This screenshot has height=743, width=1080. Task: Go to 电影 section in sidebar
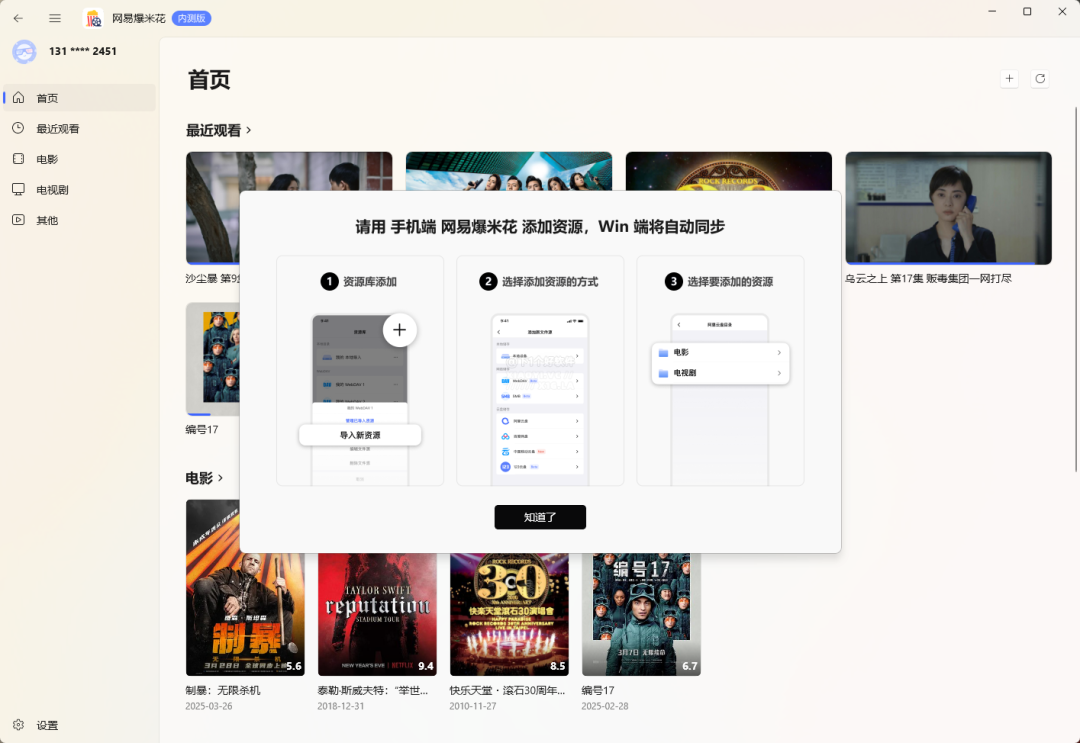(79, 158)
